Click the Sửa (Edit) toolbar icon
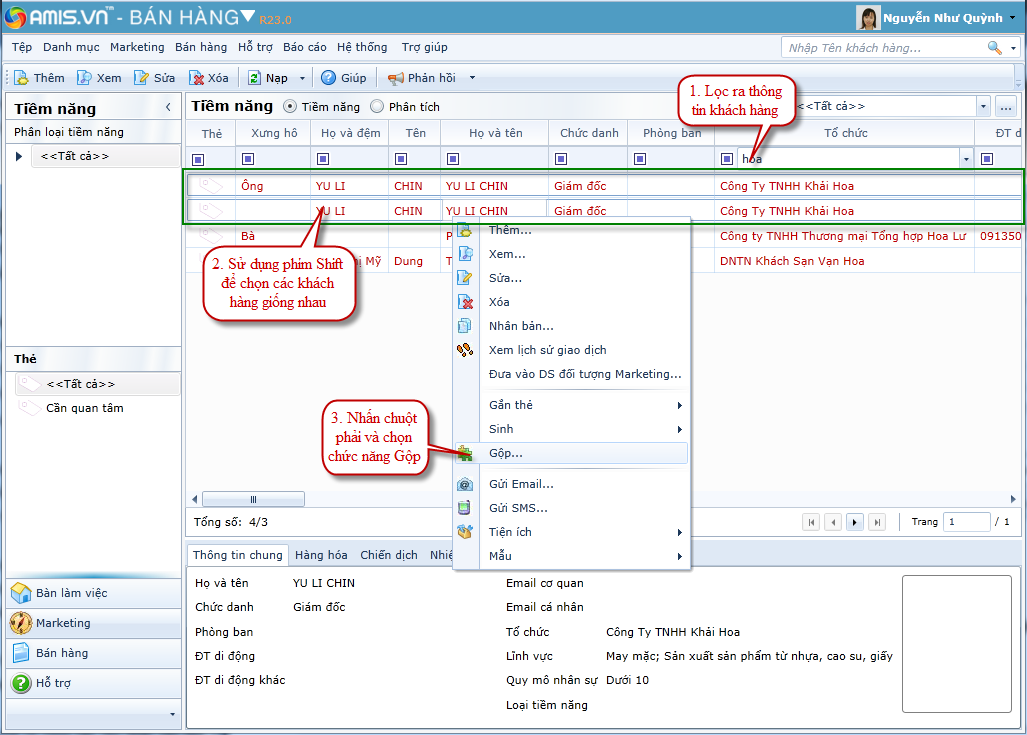Viewport: 1027px width, 735px height. pos(142,78)
